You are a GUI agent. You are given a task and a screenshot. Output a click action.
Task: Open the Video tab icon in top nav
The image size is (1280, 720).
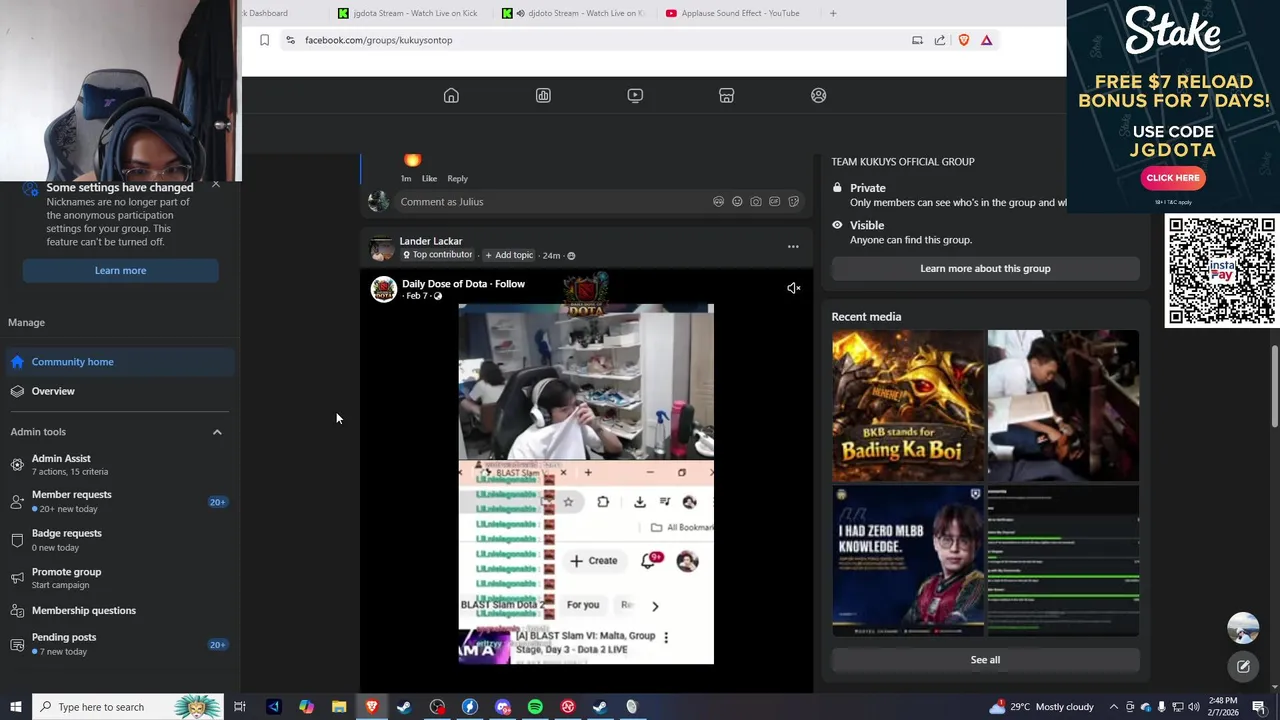(x=635, y=95)
